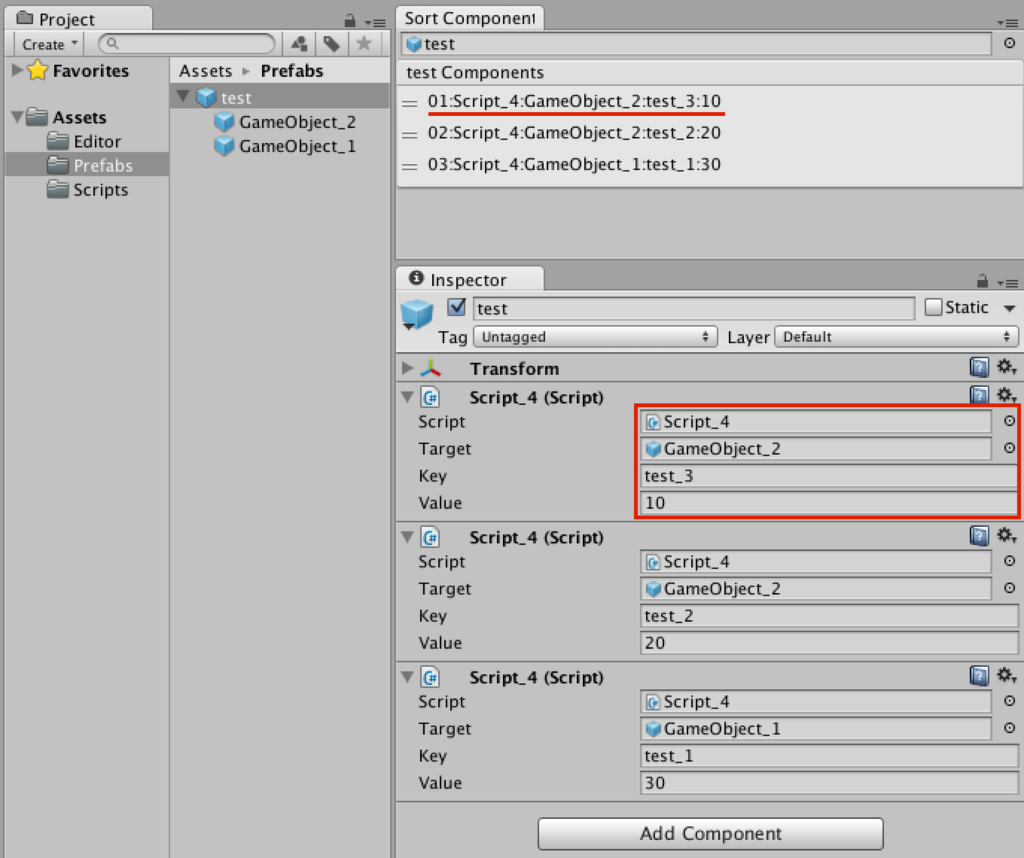Click the Key field containing test_1

(829, 755)
